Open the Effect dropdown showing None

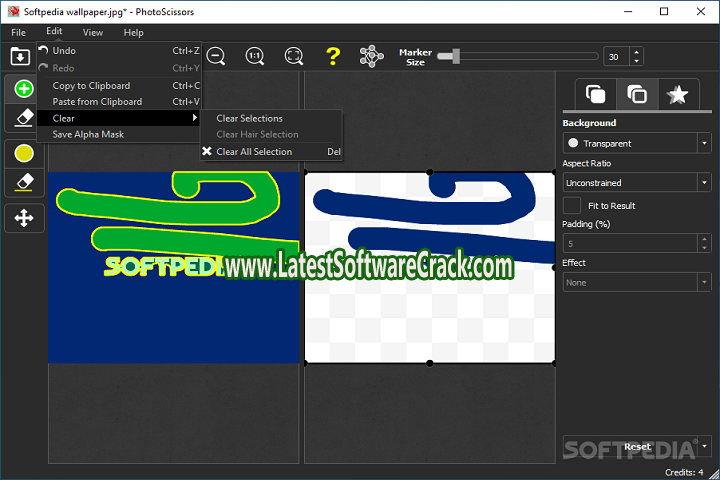636,283
